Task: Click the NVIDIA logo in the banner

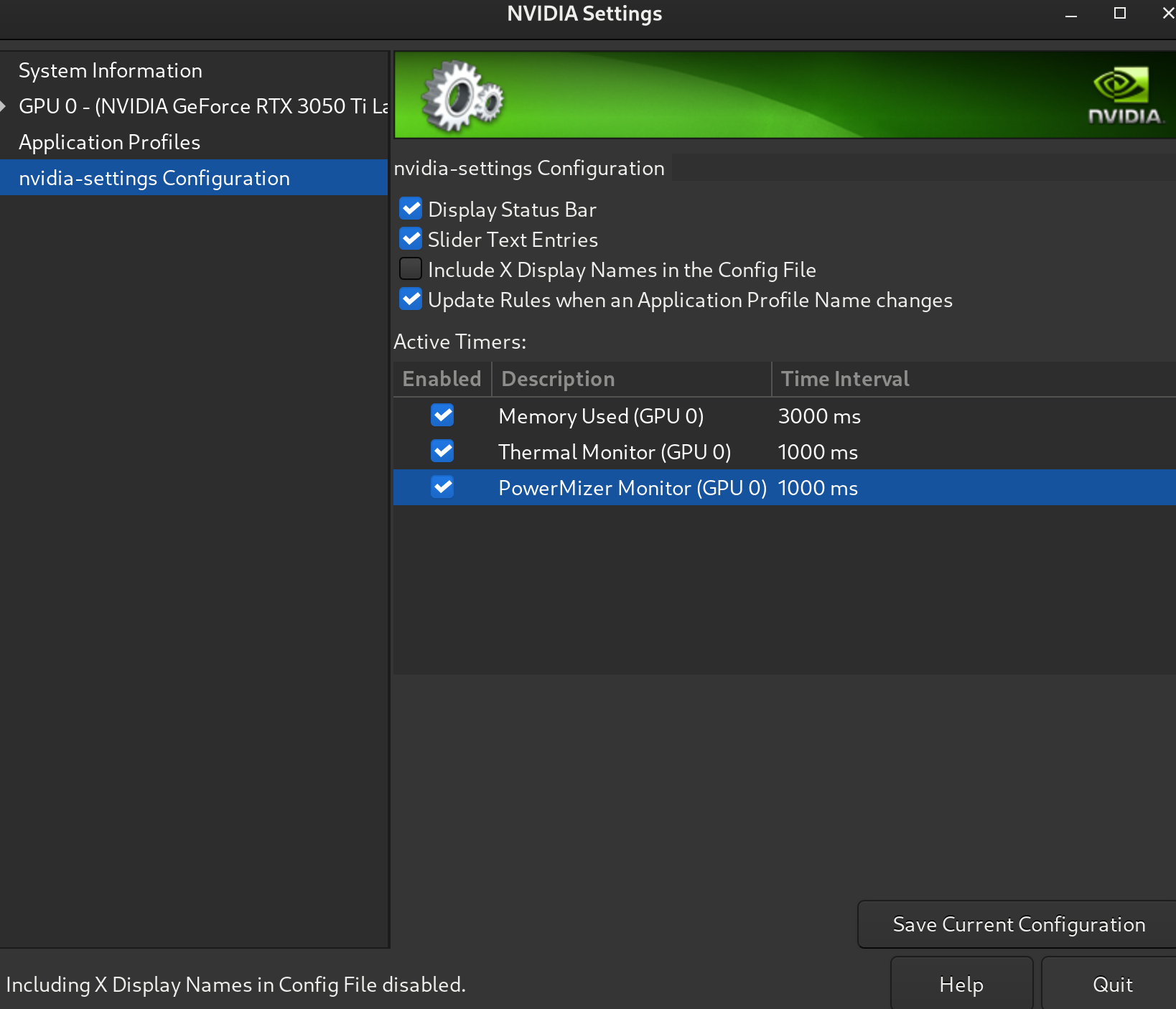Action: 1124,95
